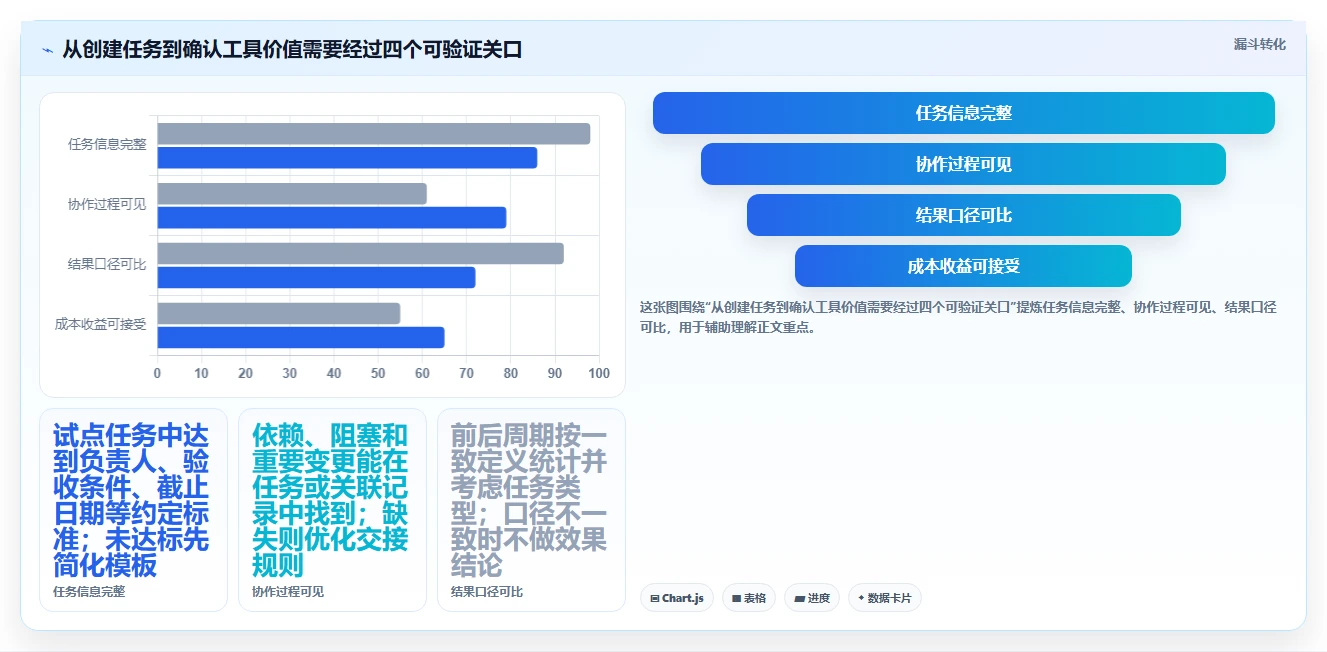Pick the blue bar for 成本收益可接受
This screenshot has height=652, width=1327.
[x=301, y=338]
